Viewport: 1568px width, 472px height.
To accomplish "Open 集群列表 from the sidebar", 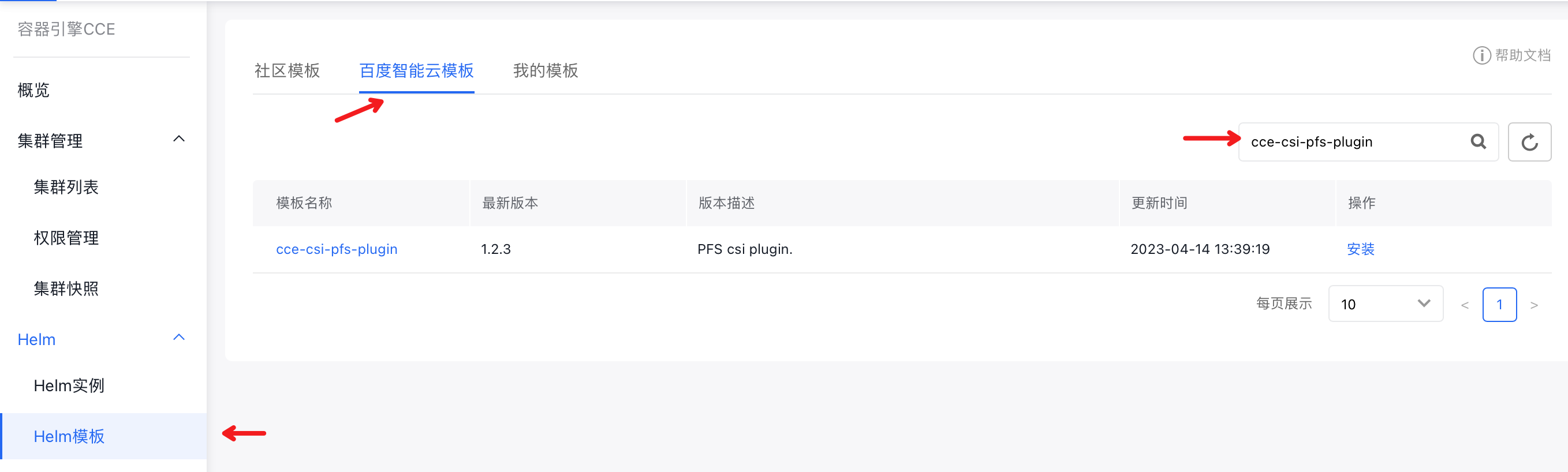I will point(66,187).
